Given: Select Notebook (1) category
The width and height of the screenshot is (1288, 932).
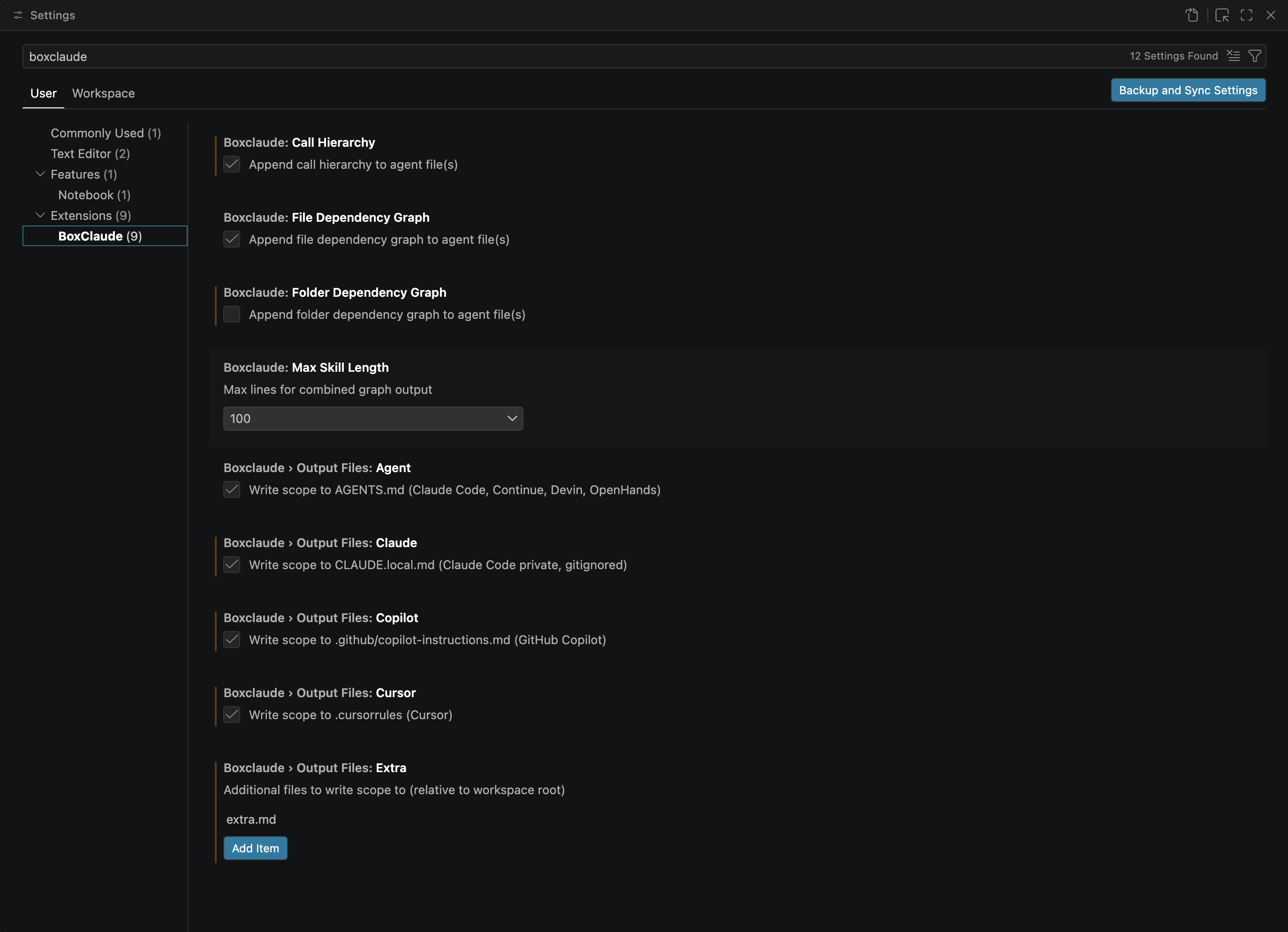Looking at the screenshot, I should pos(94,195).
